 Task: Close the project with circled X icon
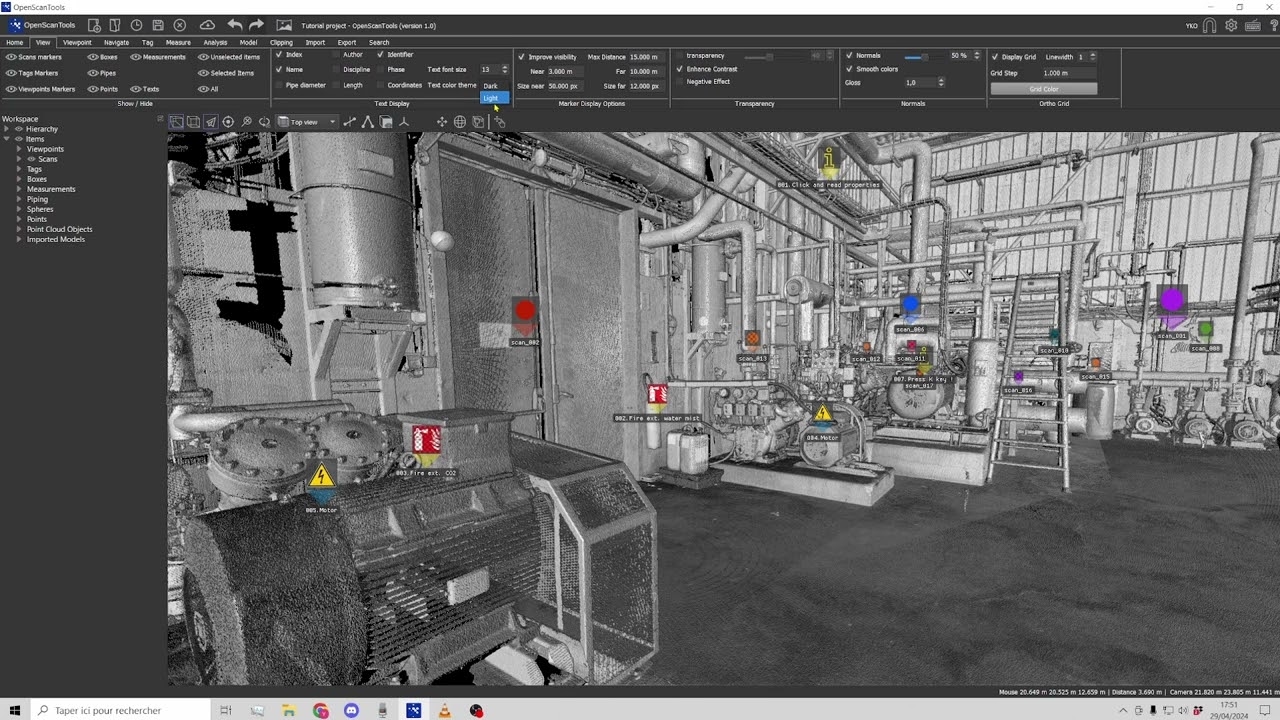coord(180,25)
